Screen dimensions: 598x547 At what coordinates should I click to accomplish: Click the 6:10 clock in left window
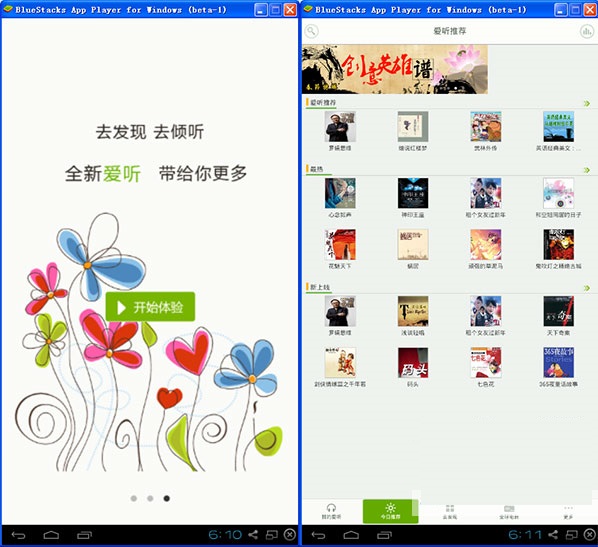[225, 535]
